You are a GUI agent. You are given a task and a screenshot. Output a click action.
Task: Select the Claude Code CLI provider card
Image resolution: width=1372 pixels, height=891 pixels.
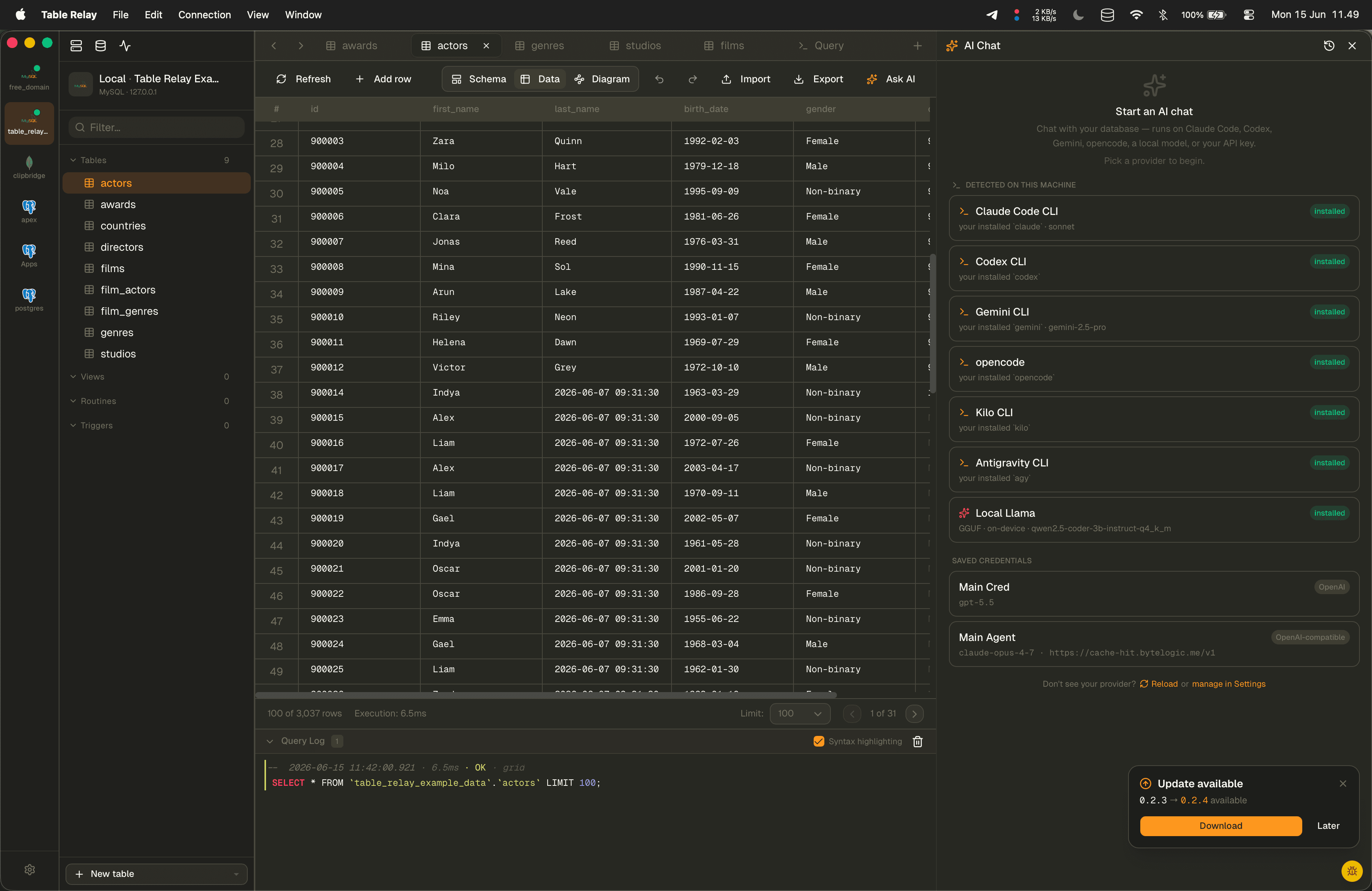[x=1154, y=218]
